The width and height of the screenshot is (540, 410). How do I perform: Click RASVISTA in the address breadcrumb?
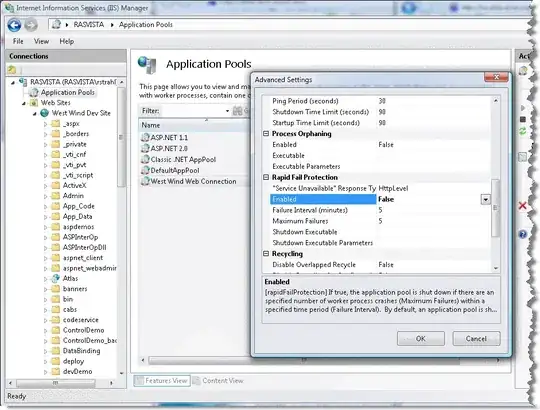pos(89,24)
